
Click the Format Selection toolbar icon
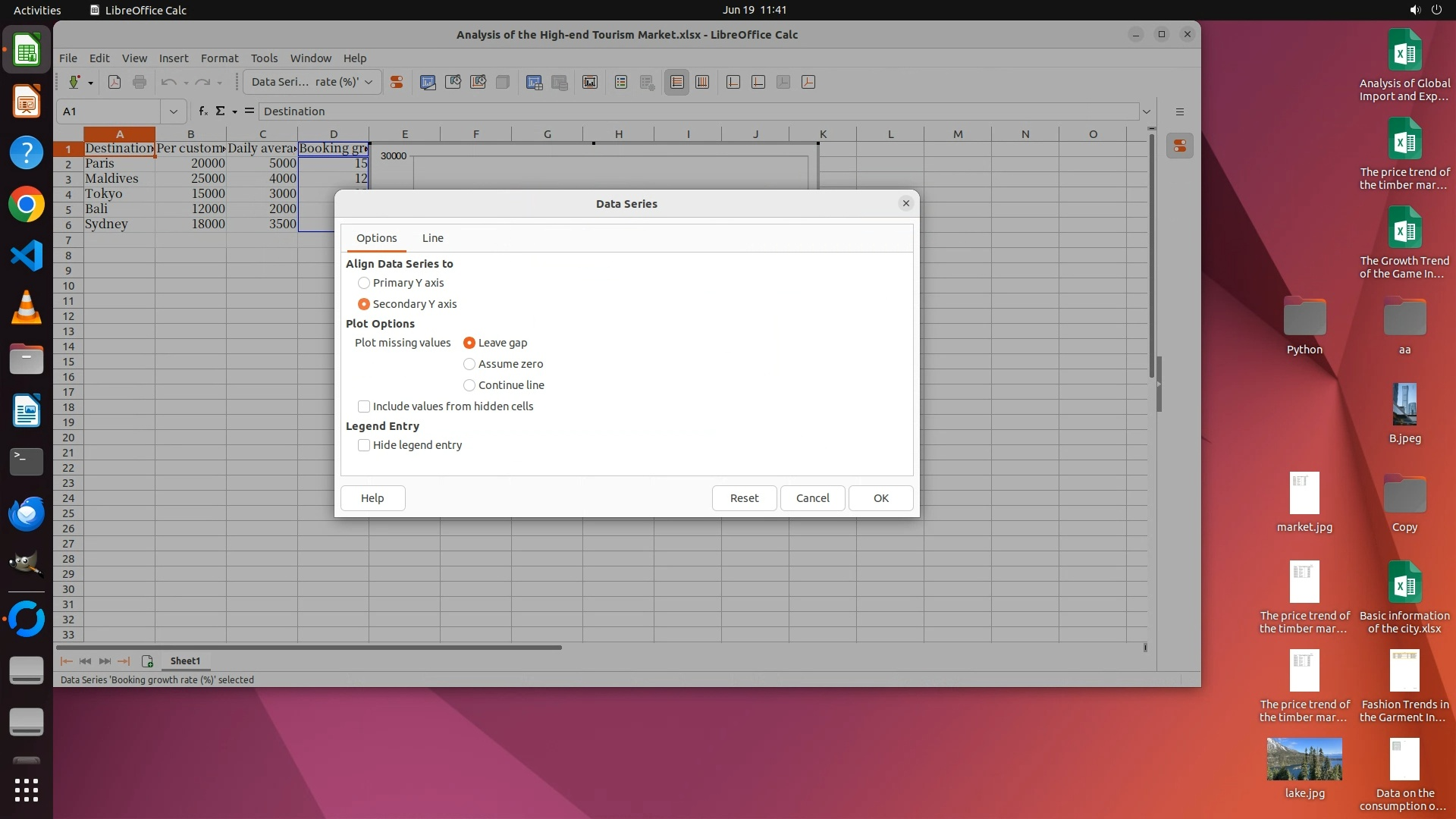pyautogui.click(x=396, y=82)
